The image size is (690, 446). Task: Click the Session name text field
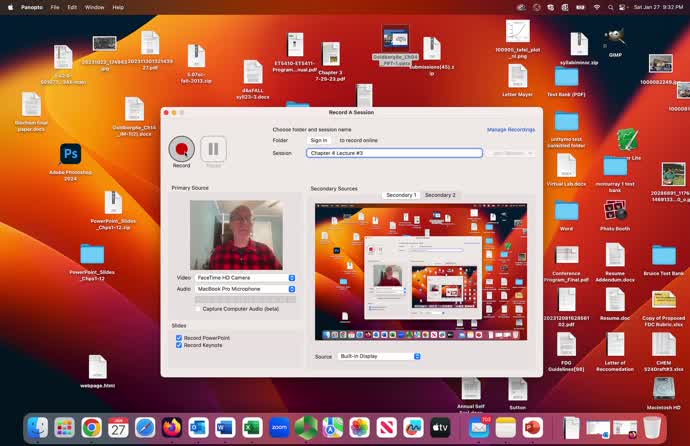394,153
